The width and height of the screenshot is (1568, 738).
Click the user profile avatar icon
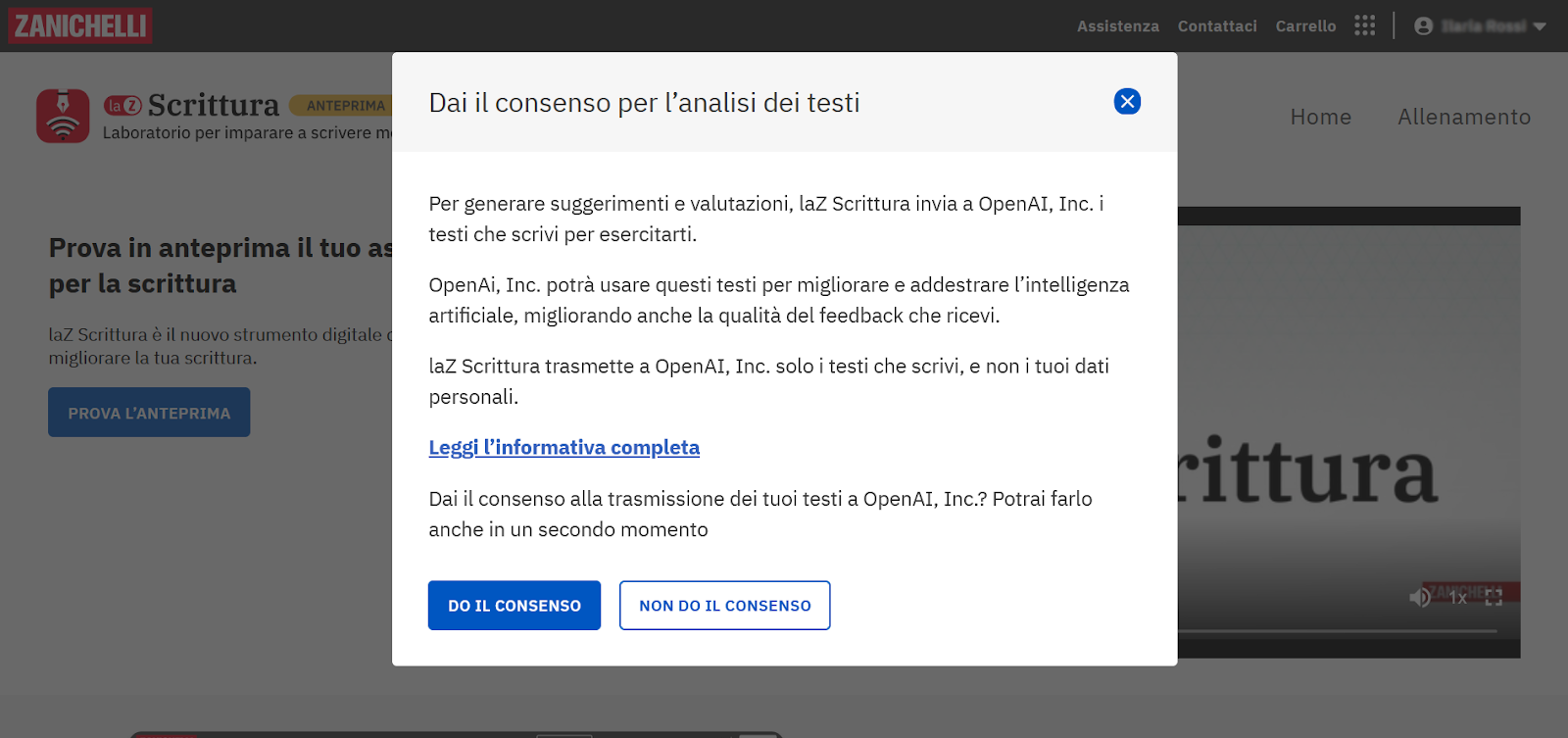[1424, 26]
